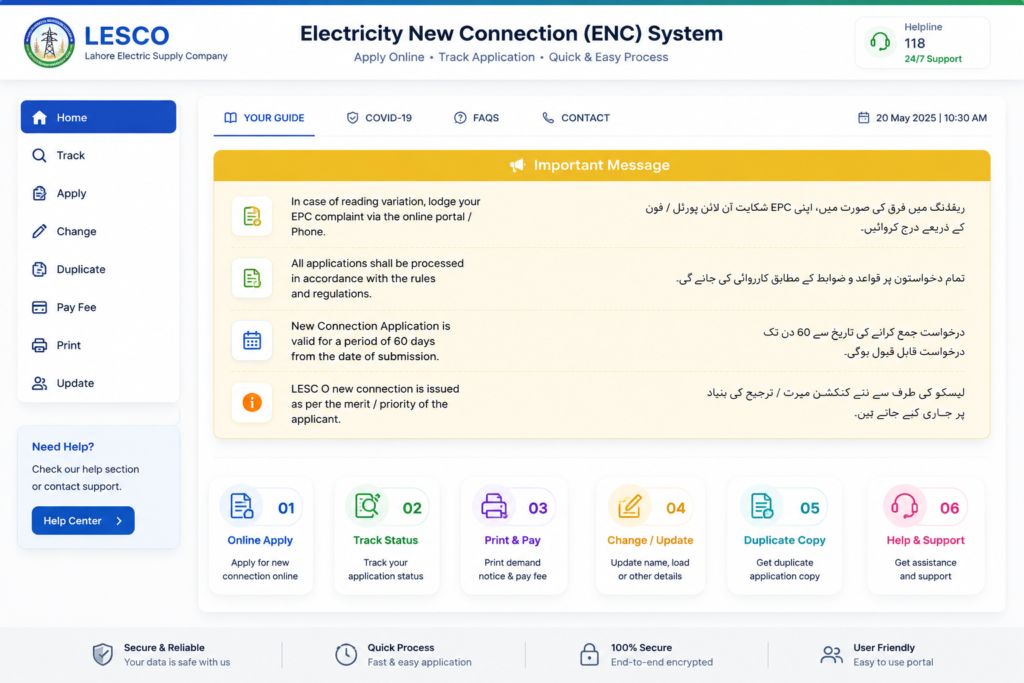Click the date 20 May 2025 | 10:30 AM

tap(931, 118)
